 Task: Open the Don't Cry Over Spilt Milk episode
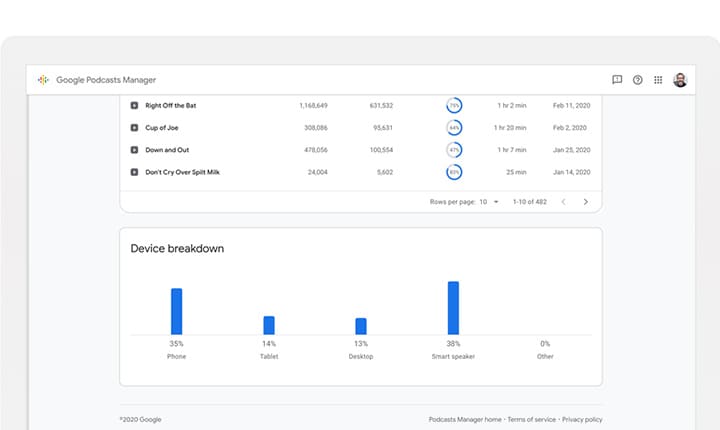point(183,172)
